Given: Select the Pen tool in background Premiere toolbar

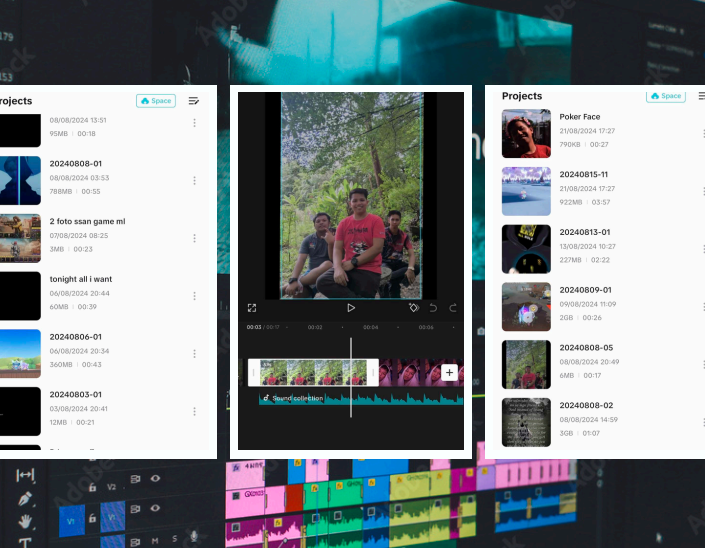Looking at the screenshot, I should [25, 499].
